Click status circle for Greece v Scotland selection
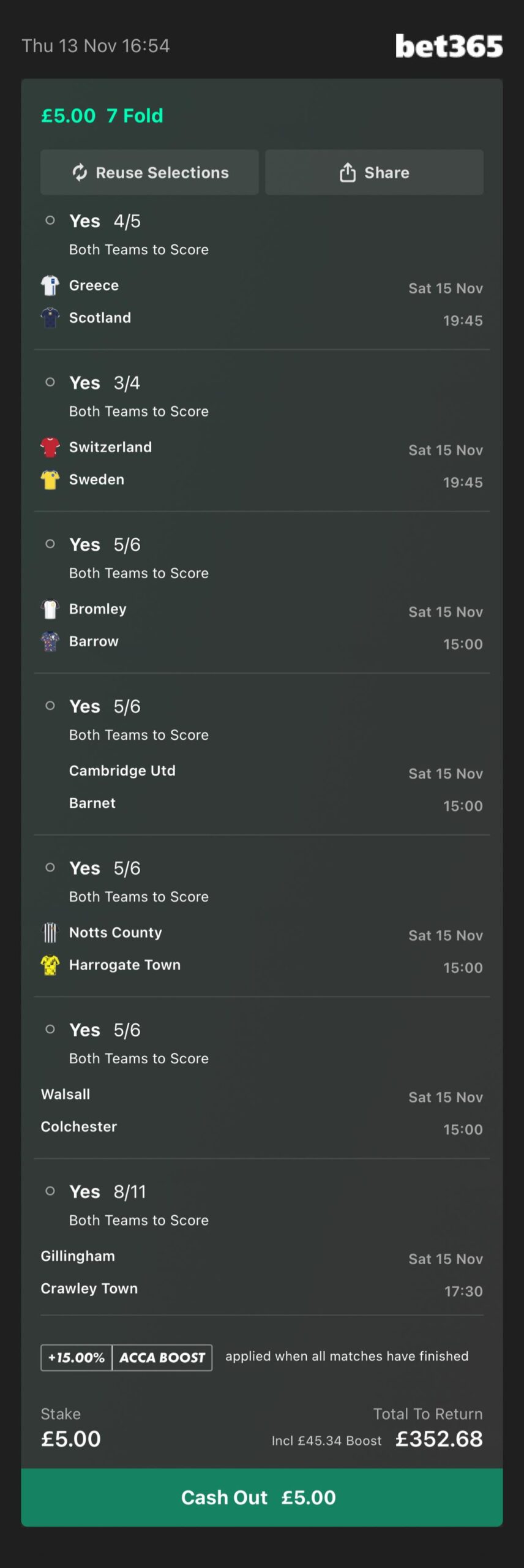This screenshot has height=1568, width=524. tap(50, 221)
